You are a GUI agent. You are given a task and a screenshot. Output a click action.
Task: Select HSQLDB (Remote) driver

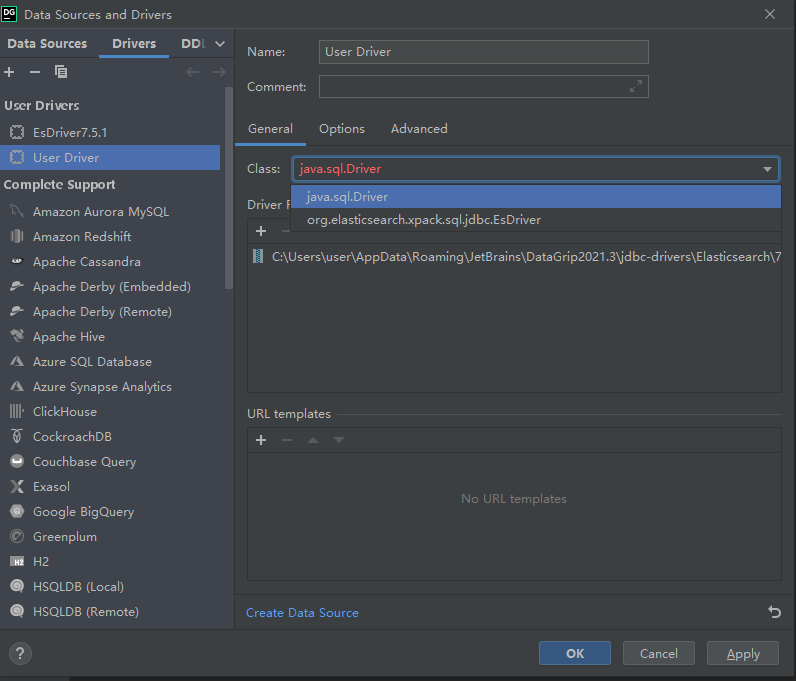(110, 611)
